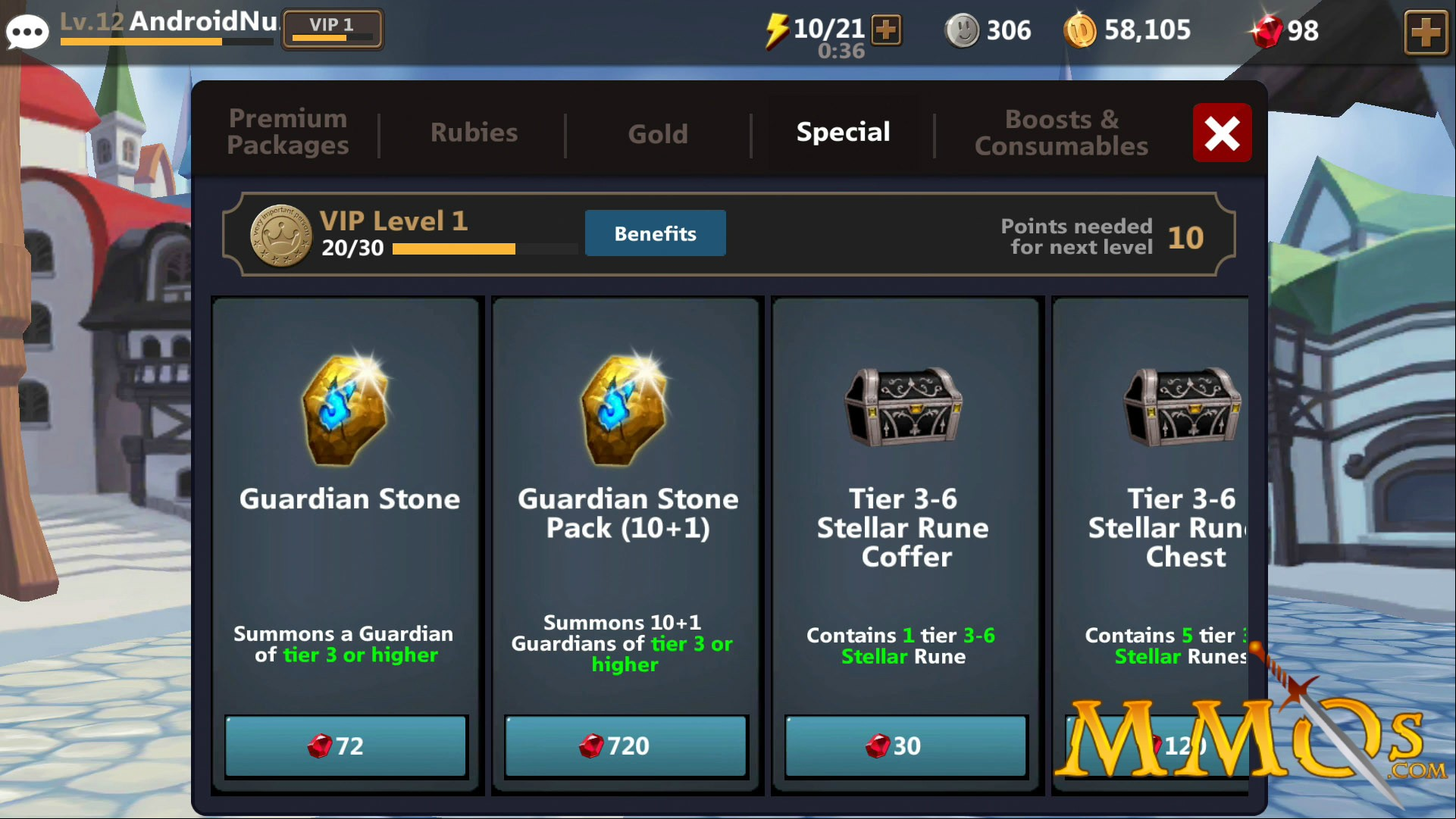Open the chat bubble icon
Image resolution: width=1456 pixels, height=819 pixels.
(x=27, y=32)
